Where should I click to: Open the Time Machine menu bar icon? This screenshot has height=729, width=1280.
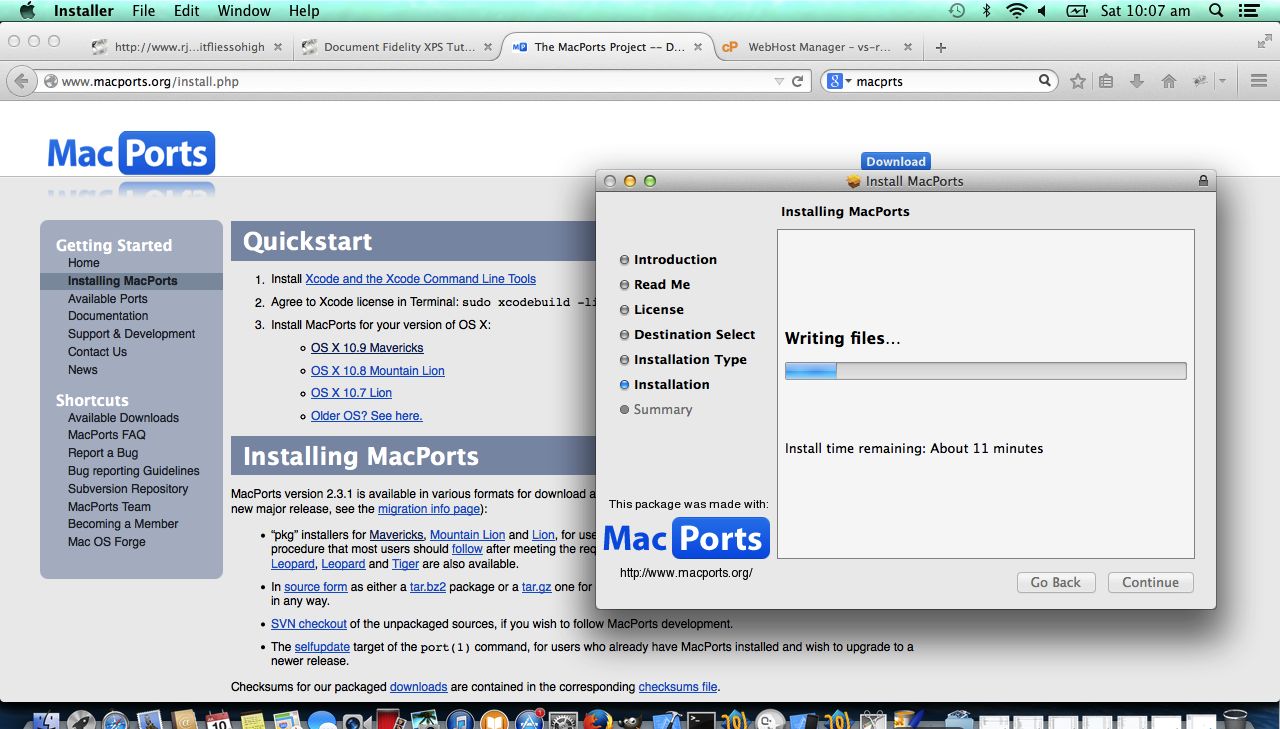[957, 11]
